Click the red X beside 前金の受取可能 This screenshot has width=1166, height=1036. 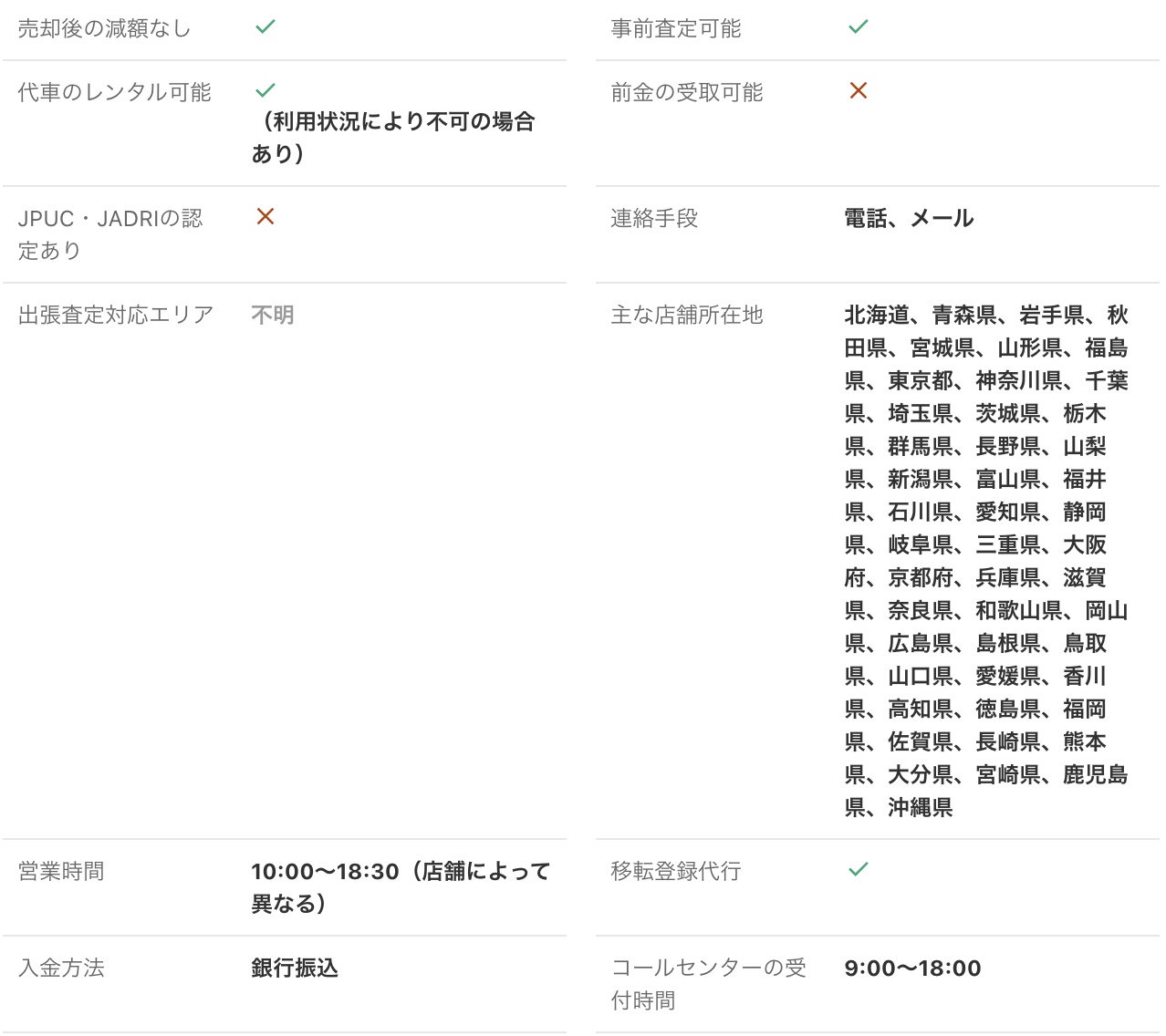click(859, 90)
